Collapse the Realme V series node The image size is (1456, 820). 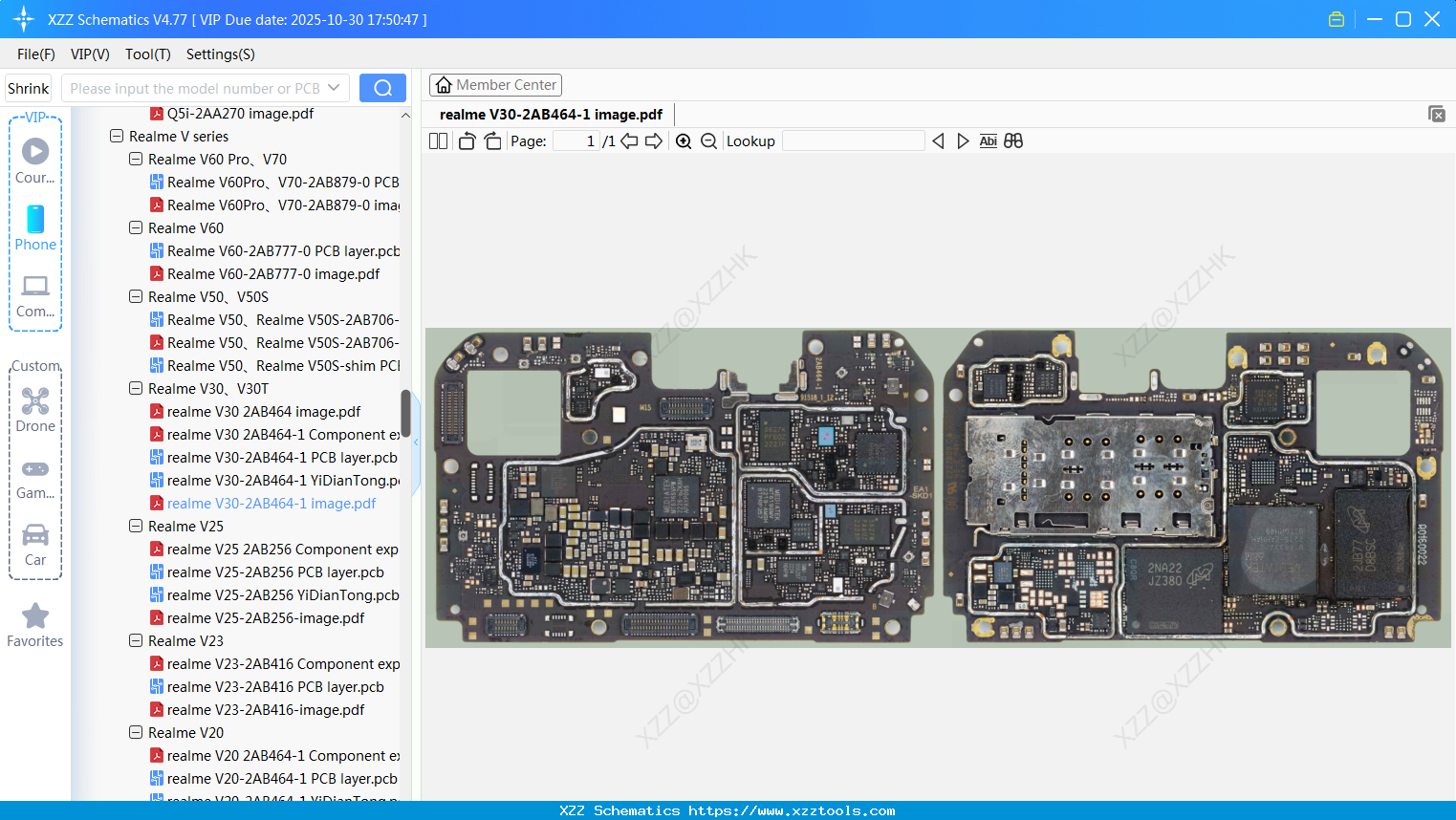click(x=117, y=137)
